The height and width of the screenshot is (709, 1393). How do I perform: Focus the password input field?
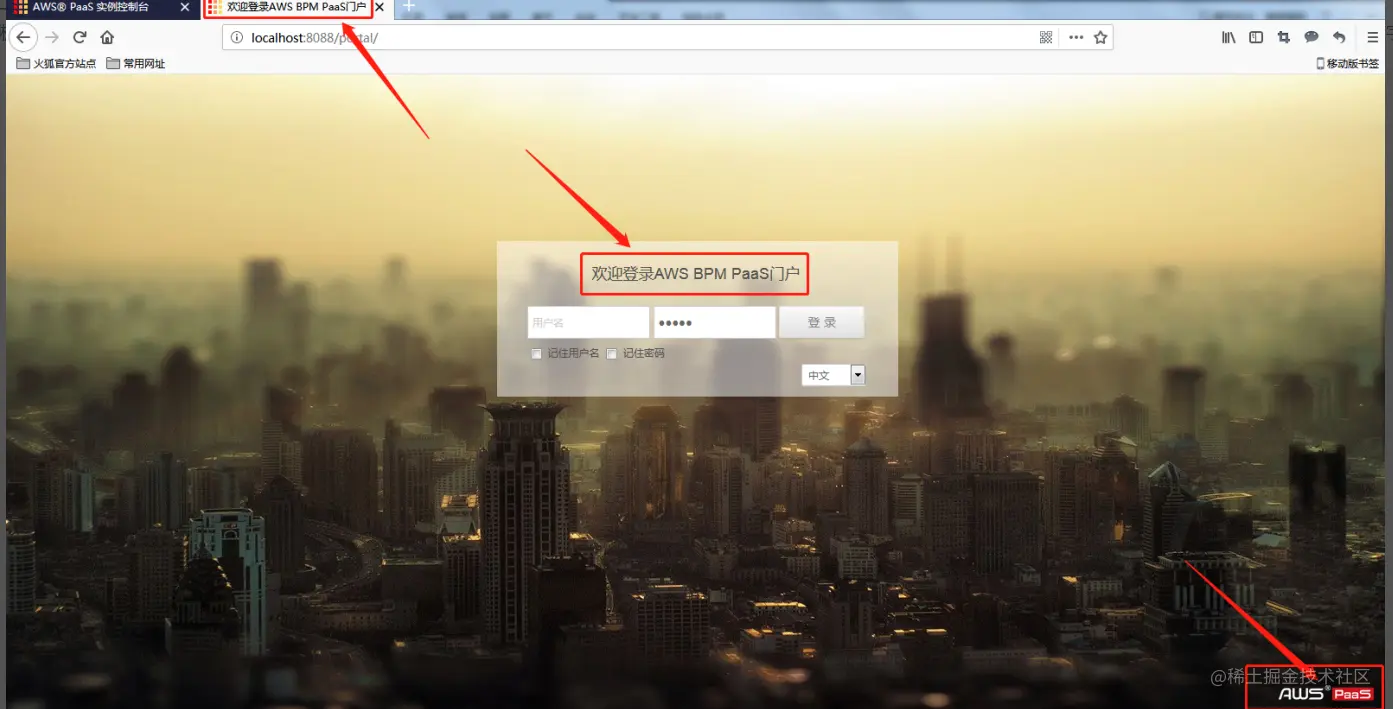[714, 322]
